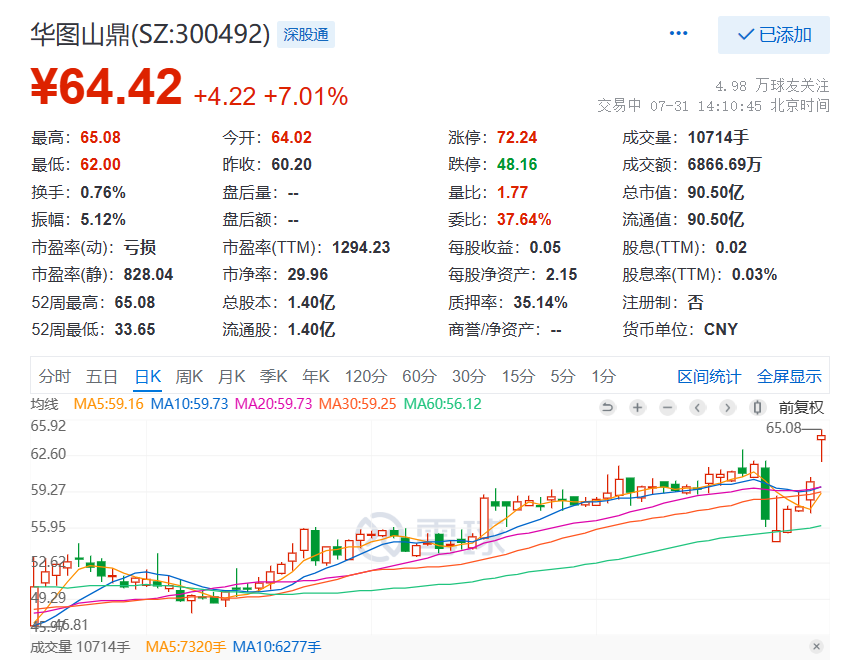Click the 市盈率(静) value 828.04

149,275
